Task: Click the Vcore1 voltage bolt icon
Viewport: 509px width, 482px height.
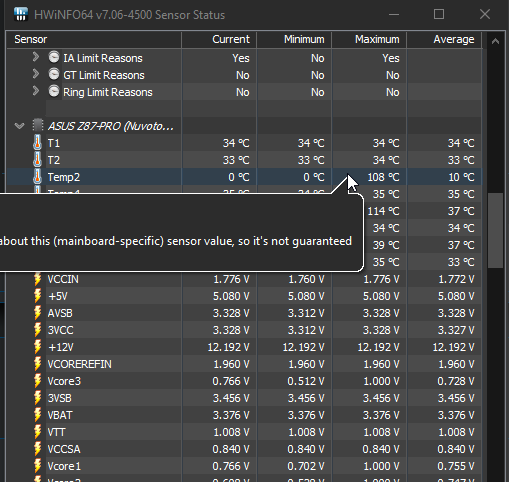Action: tap(38, 466)
